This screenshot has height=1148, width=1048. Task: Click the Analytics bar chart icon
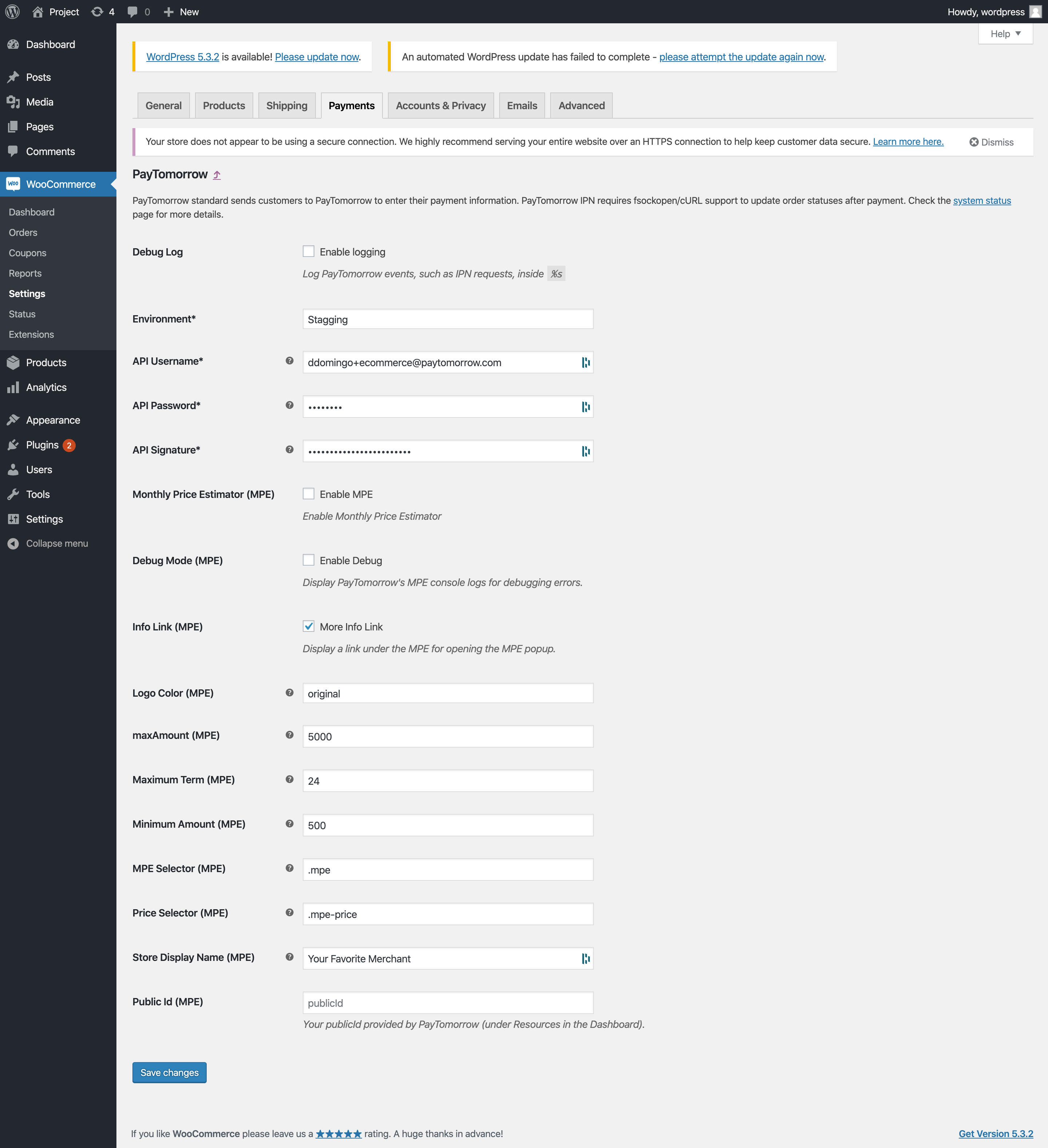13,387
